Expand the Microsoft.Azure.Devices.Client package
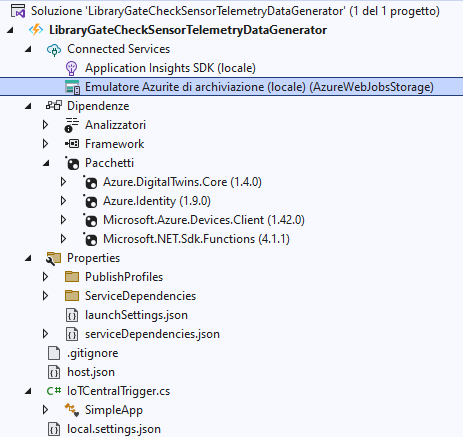This screenshot has height=437, width=463. (x=63, y=220)
